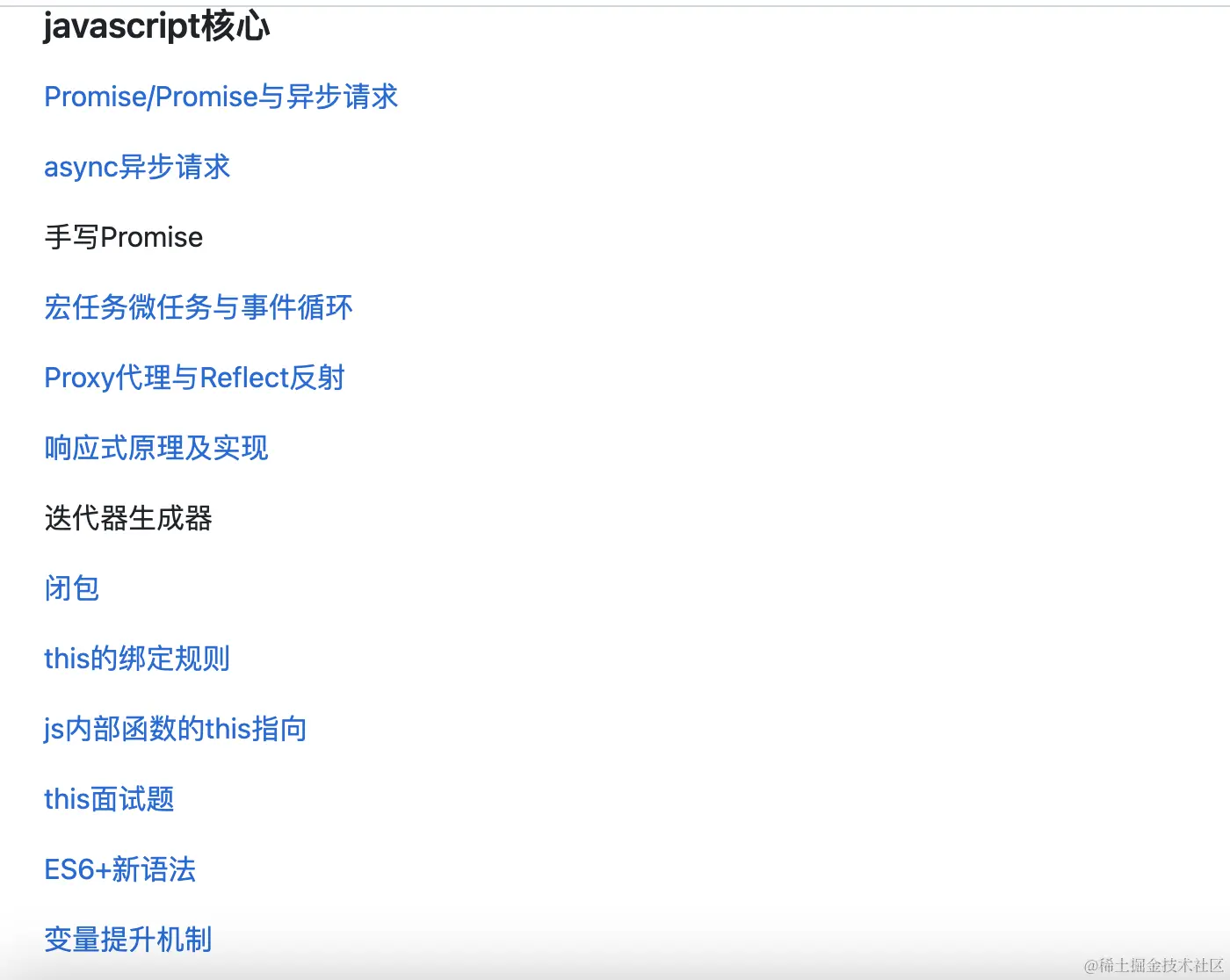Viewport: 1230px width, 980px height.
Task: Visit the js内部函数的this指向 link
Action: pyautogui.click(x=176, y=729)
